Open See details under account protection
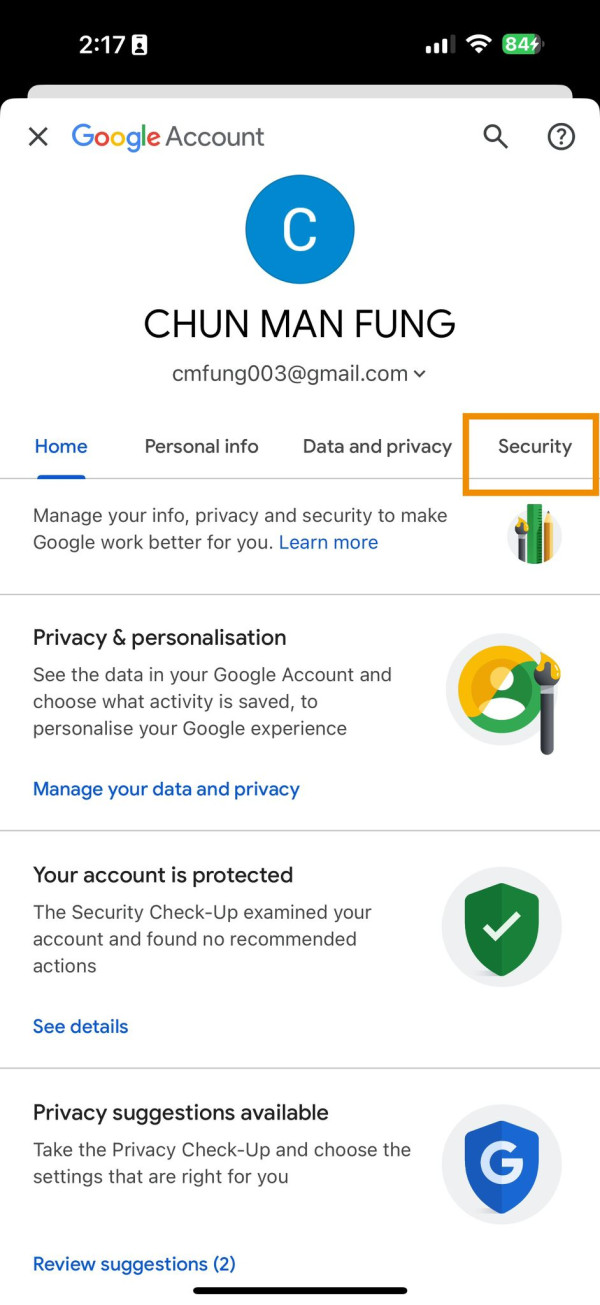This screenshot has width=600, height=1305. pyautogui.click(x=80, y=1026)
